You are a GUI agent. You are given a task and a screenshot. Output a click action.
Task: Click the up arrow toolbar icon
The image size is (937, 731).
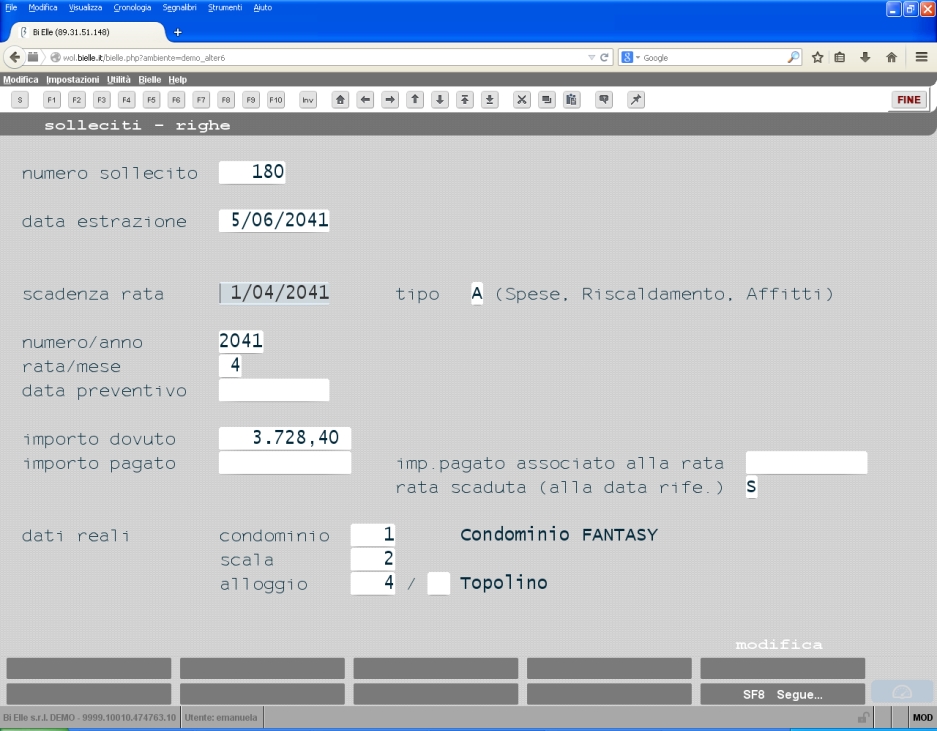tap(415, 100)
